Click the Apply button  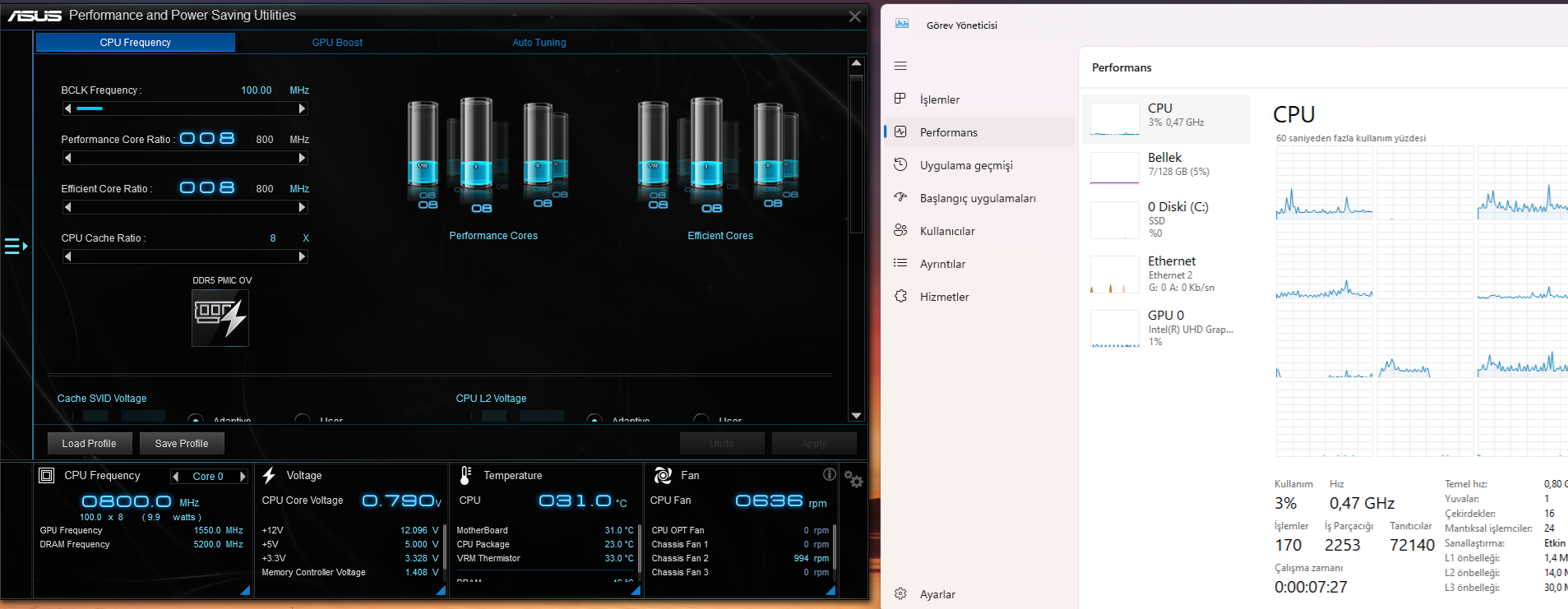[x=814, y=443]
